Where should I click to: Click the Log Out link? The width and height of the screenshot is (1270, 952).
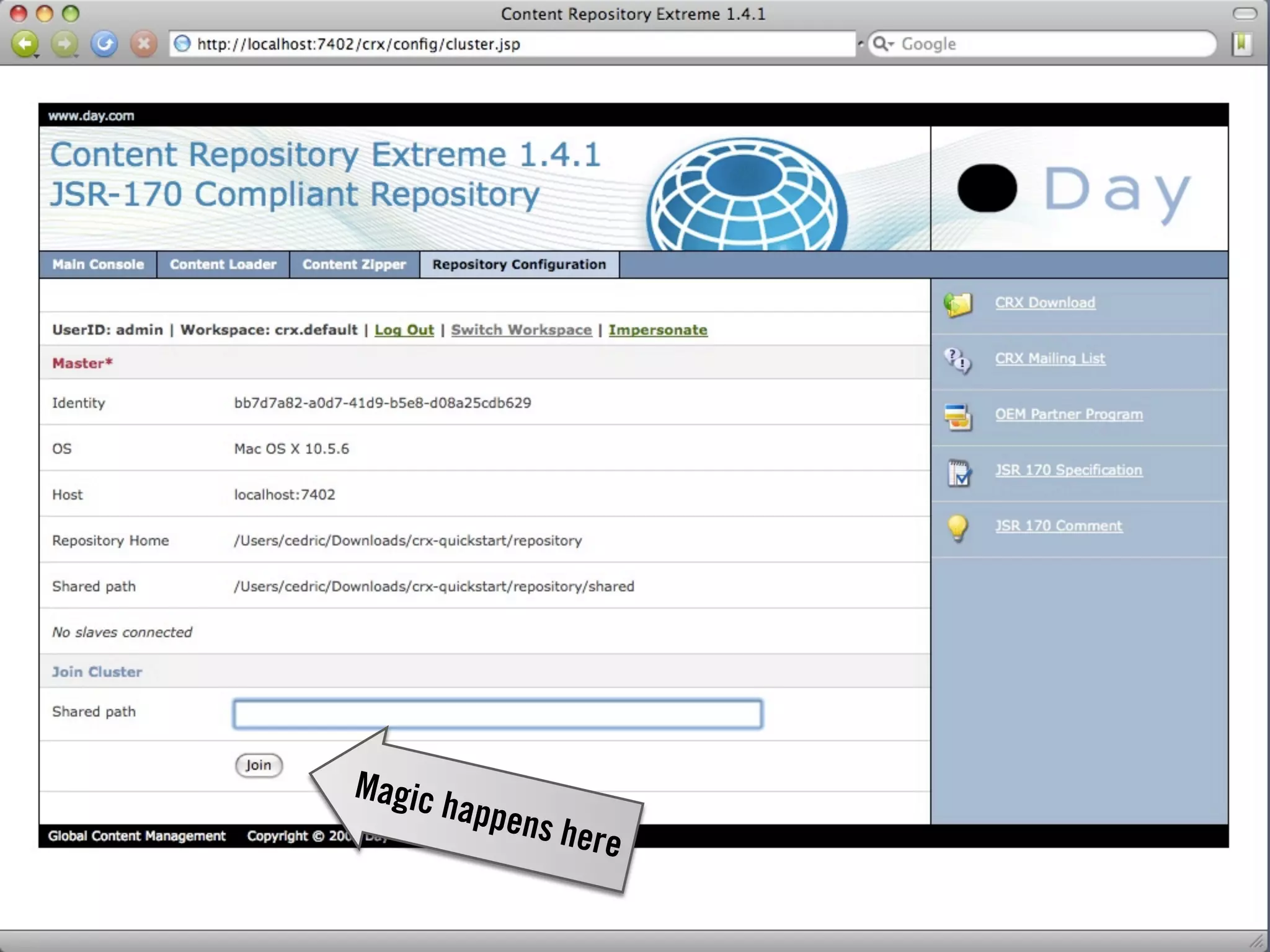coord(404,330)
